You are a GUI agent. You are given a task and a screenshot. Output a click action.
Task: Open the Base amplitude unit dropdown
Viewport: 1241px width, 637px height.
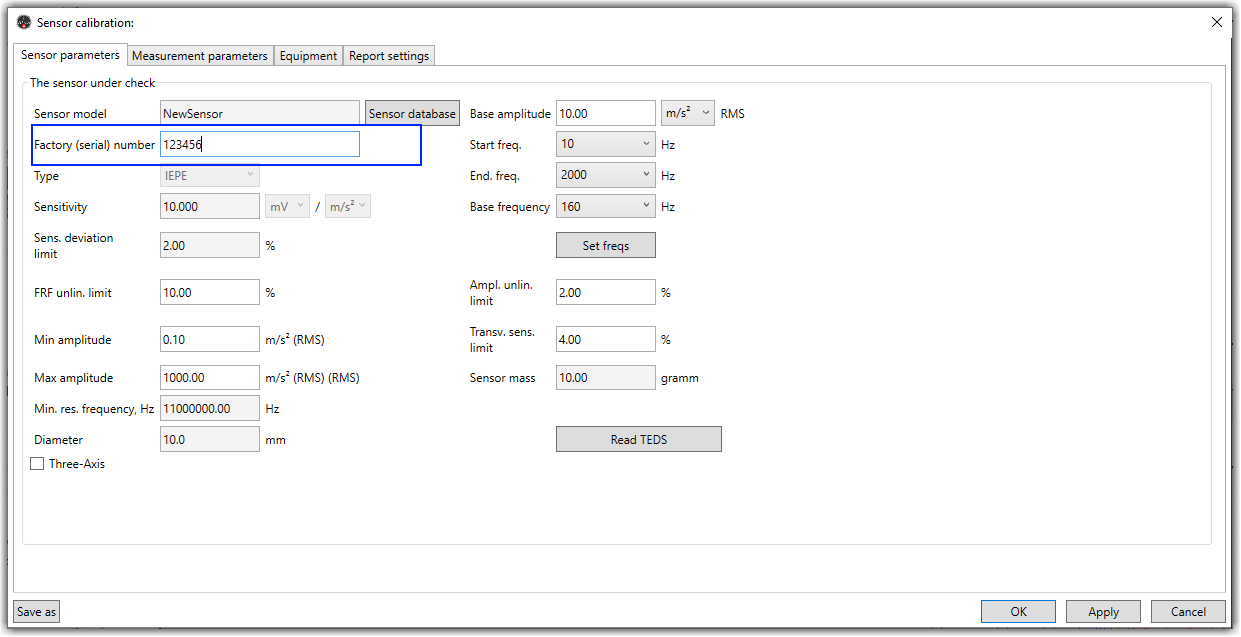tap(688, 114)
